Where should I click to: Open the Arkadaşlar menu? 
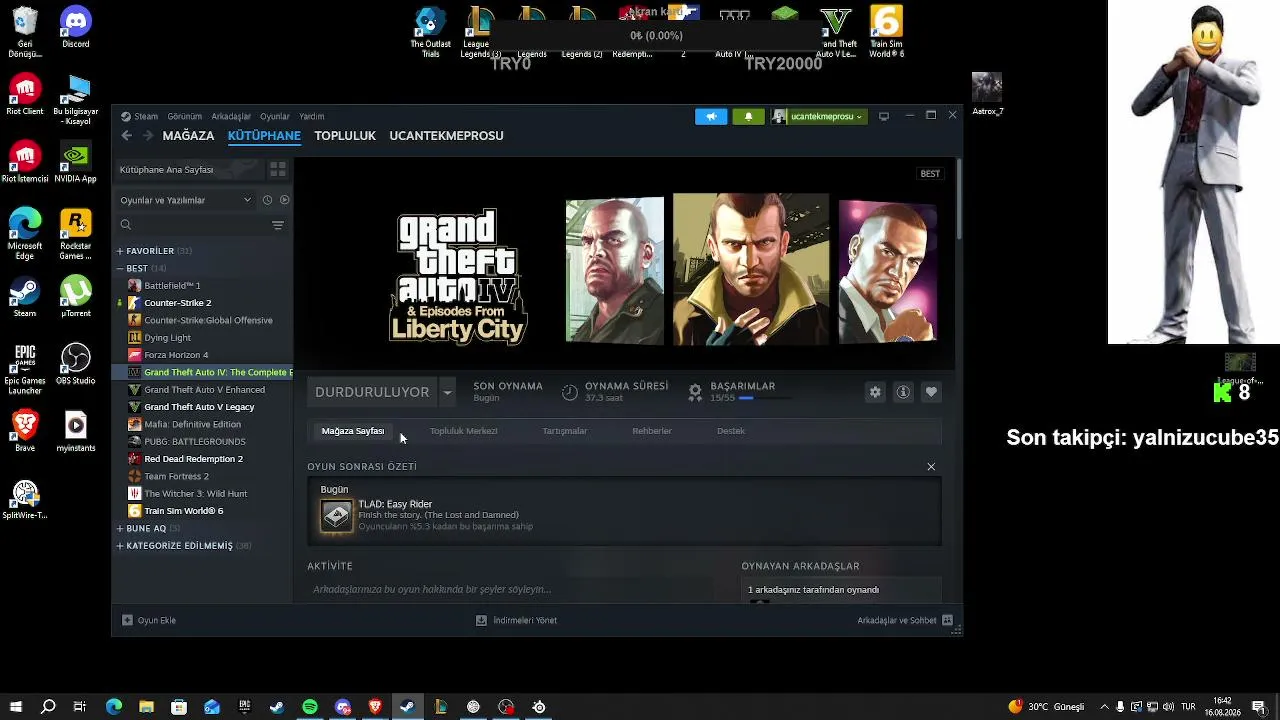pos(231,116)
